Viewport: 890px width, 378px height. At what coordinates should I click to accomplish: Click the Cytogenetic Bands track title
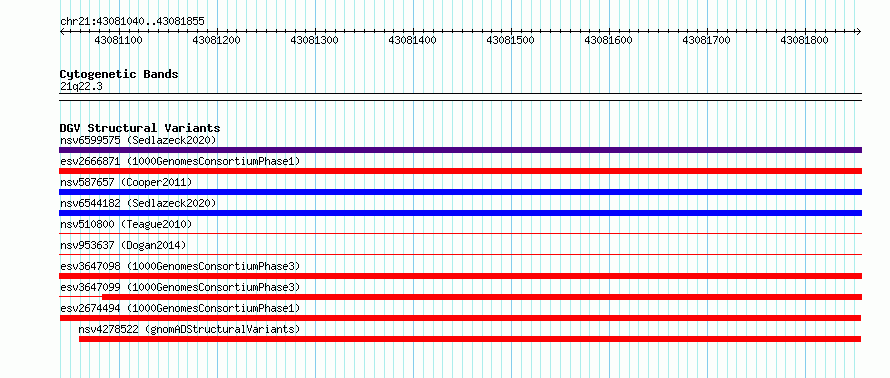[x=119, y=74]
